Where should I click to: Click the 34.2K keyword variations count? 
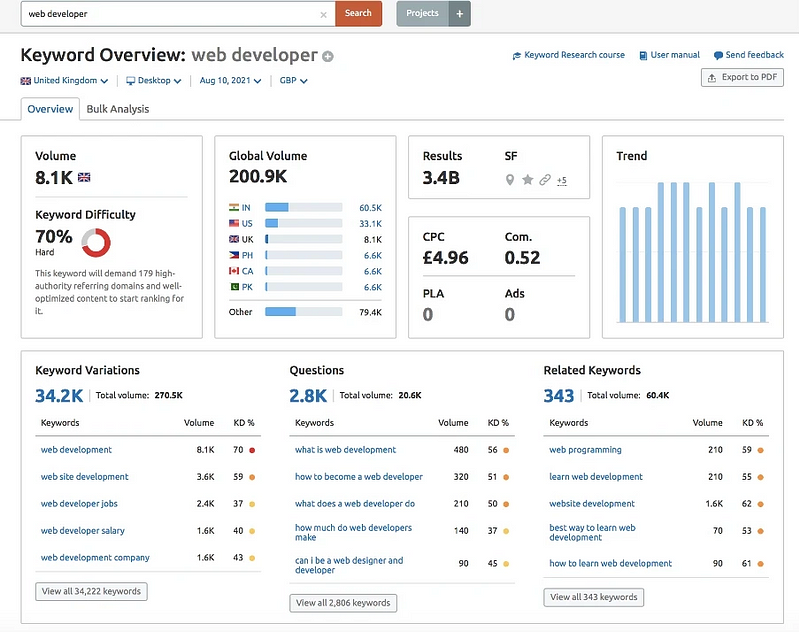point(59,396)
